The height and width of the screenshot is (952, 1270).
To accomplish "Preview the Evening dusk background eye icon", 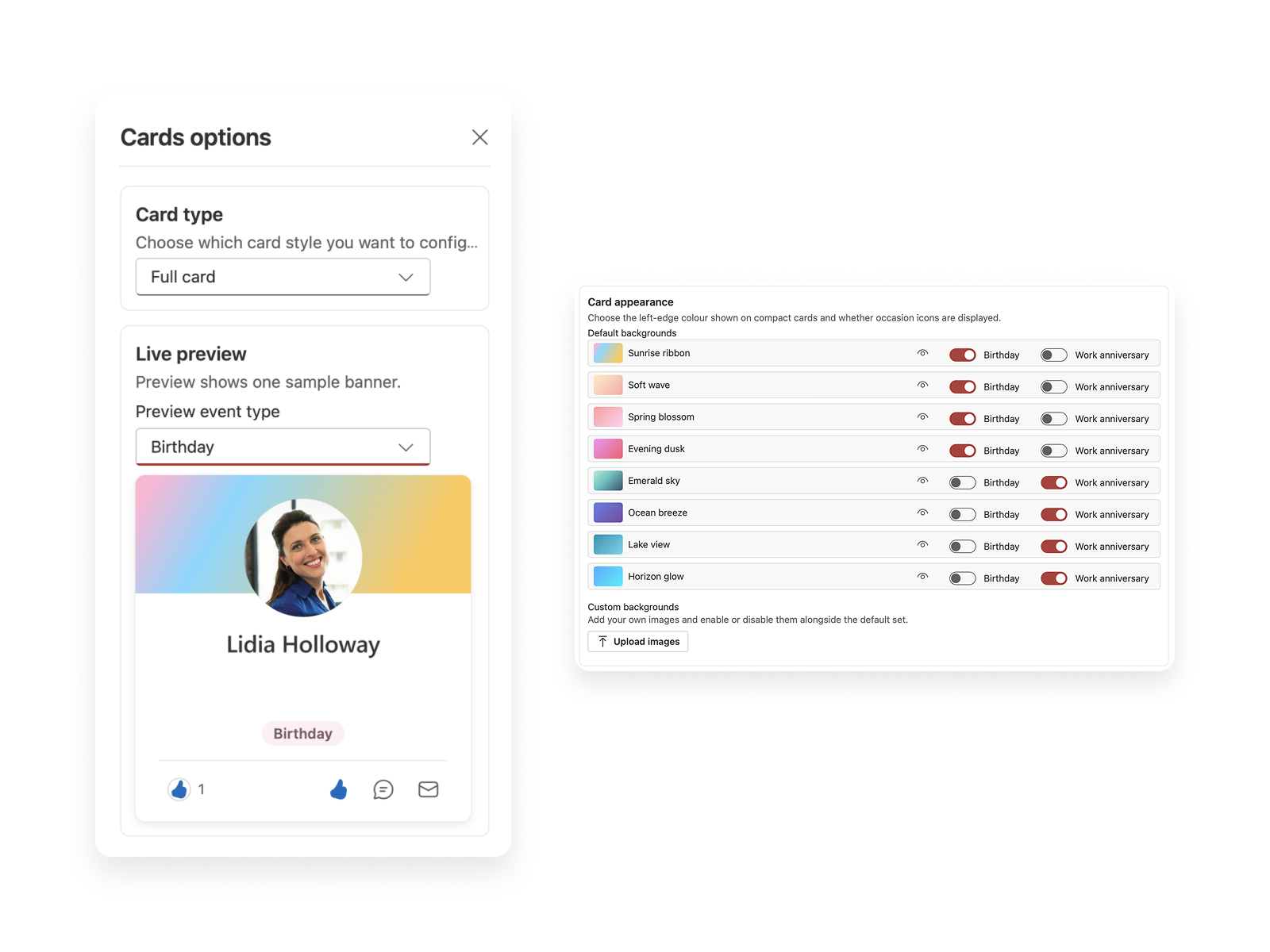I will tap(922, 448).
